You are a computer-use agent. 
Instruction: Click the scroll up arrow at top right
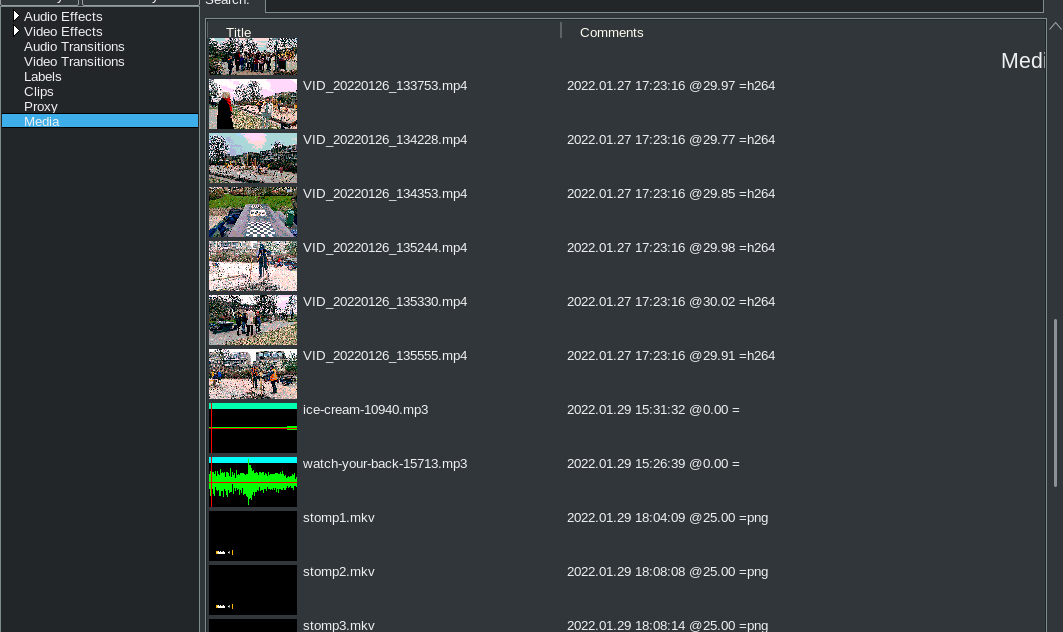(x=1055, y=27)
